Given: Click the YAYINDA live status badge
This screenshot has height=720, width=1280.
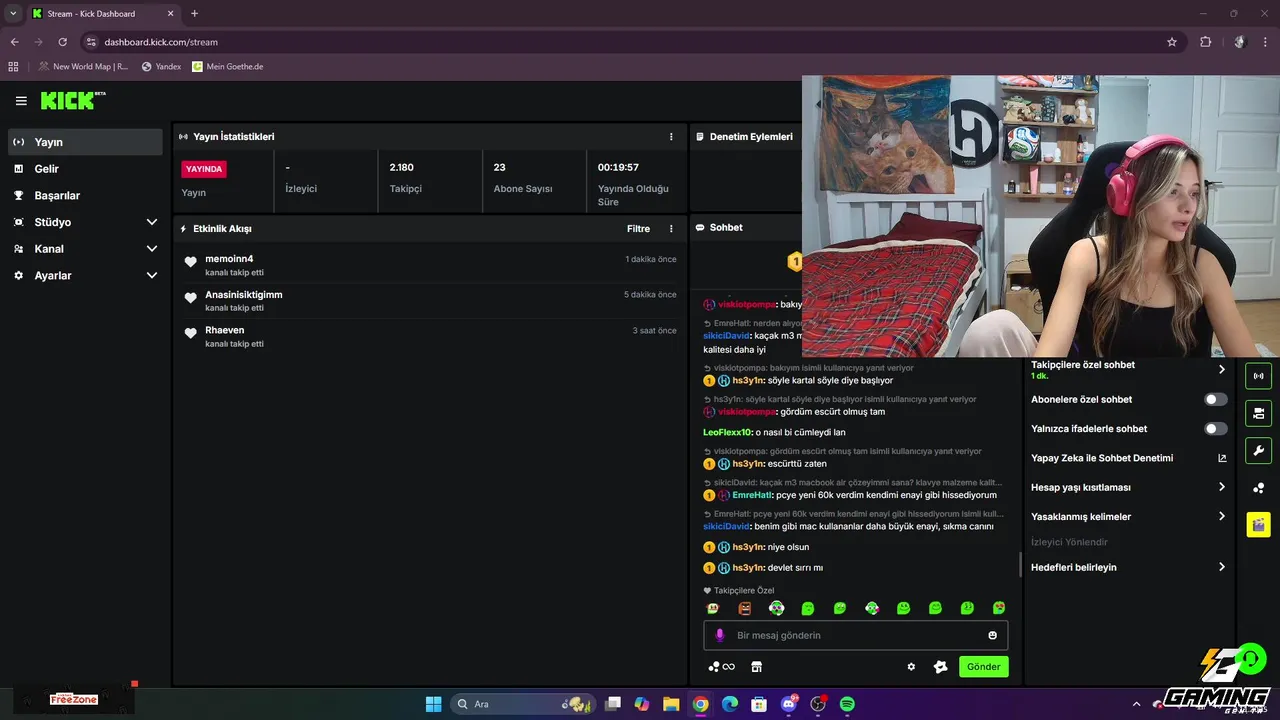Looking at the screenshot, I should click(204, 169).
